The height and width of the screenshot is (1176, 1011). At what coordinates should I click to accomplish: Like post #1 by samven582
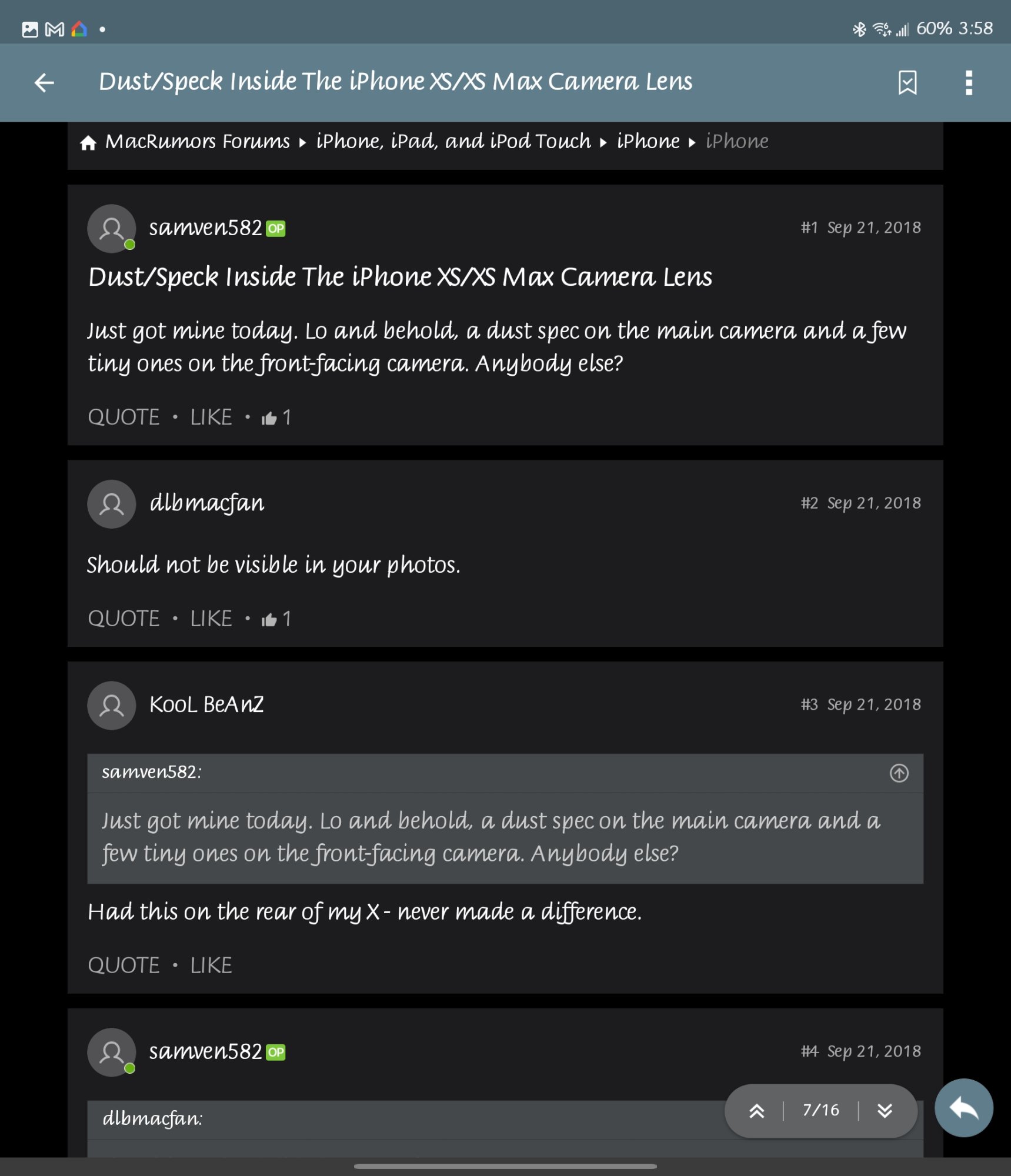pyautogui.click(x=211, y=417)
